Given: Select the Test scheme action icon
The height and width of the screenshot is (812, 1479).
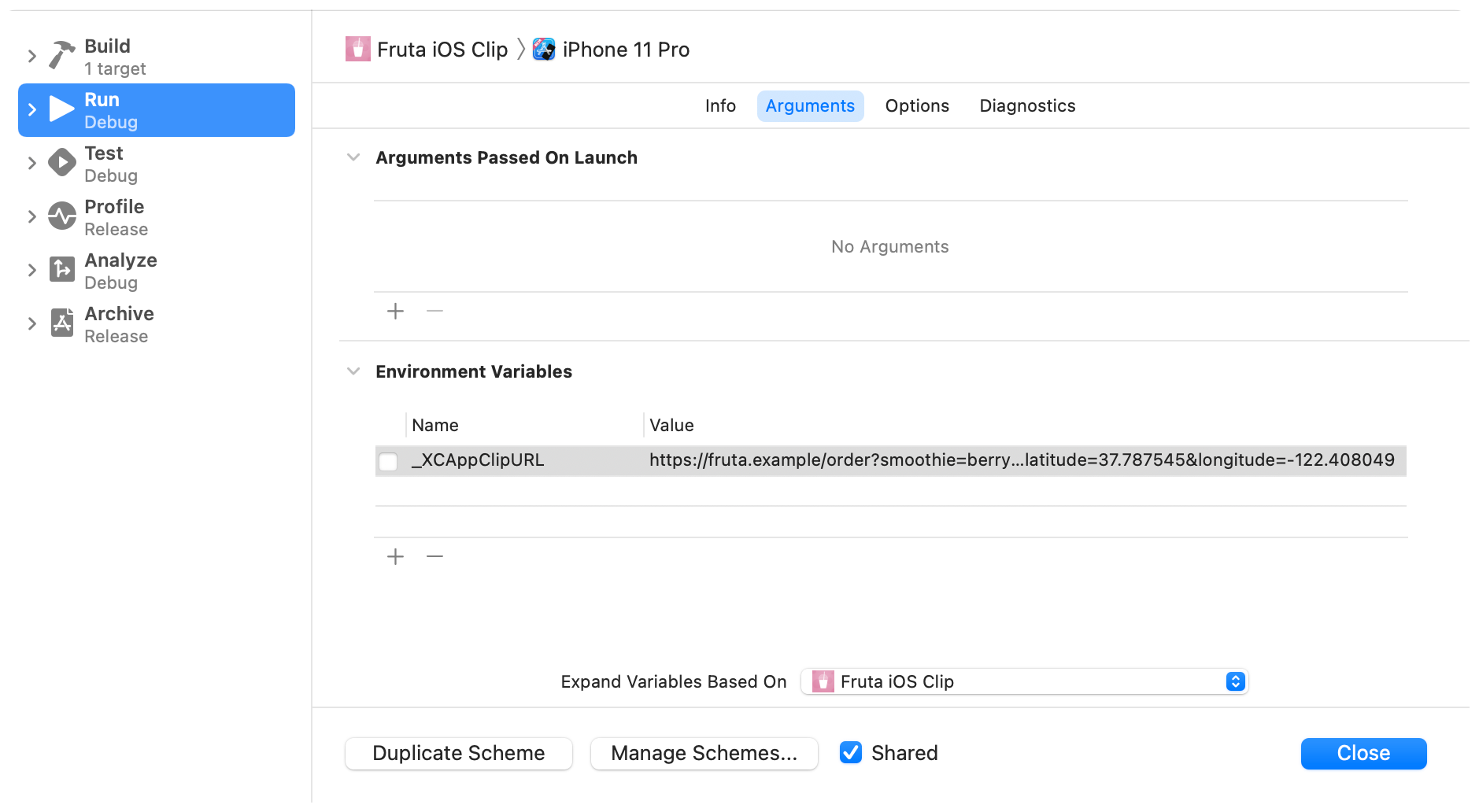Looking at the screenshot, I should click(x=61, y=163).
